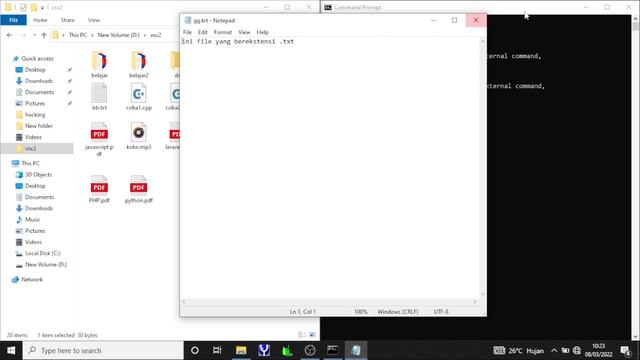Show hidden system tray icons chevron

click(554, 350)
